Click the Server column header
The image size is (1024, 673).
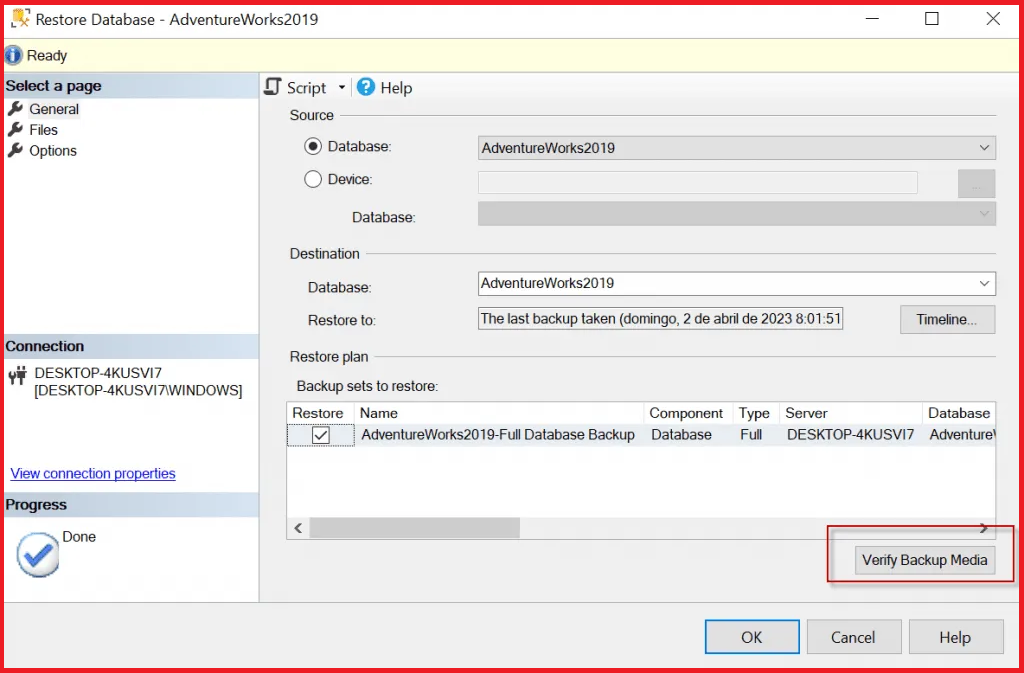[850, 413]
